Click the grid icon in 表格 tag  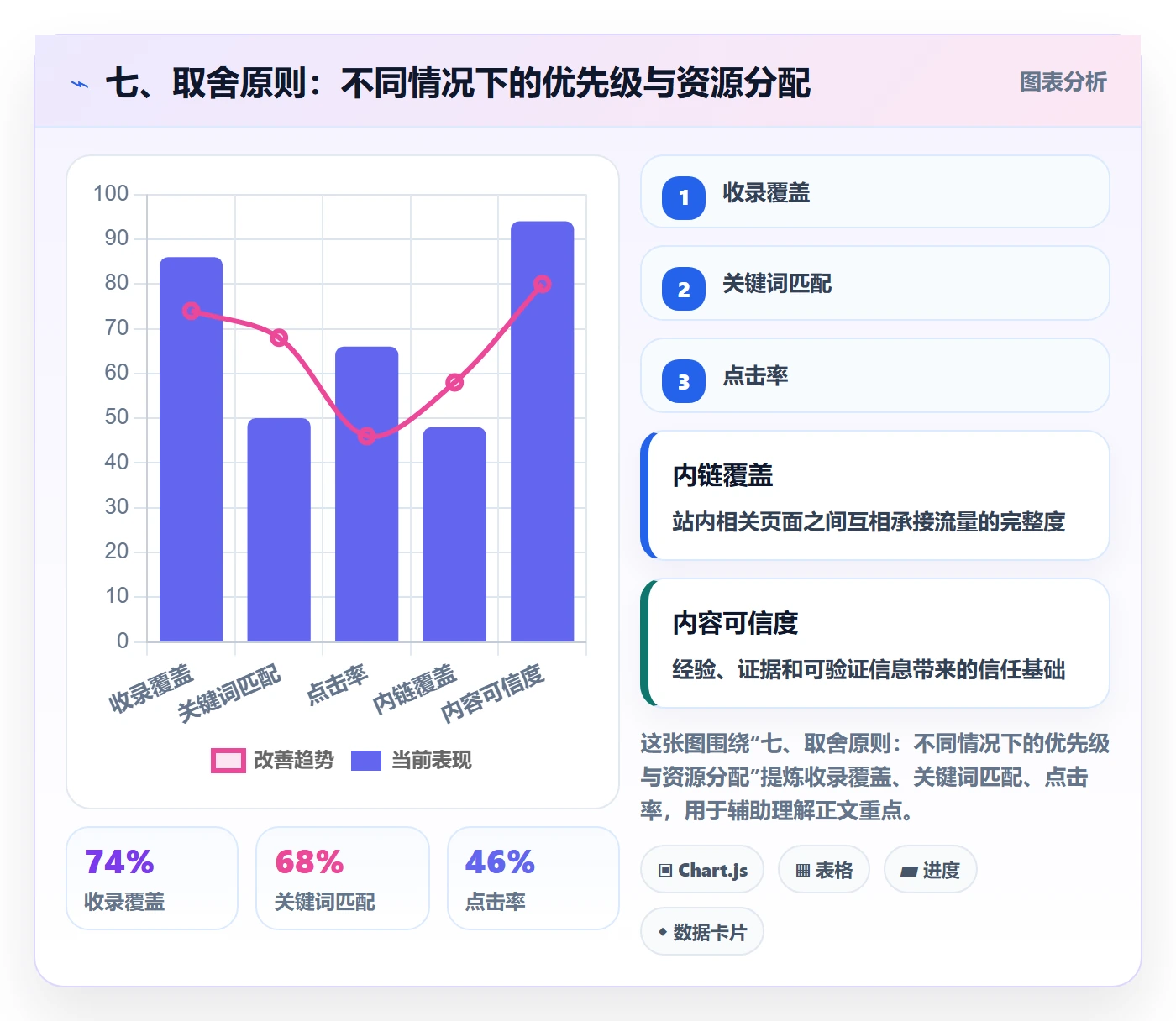coord(803,871)
